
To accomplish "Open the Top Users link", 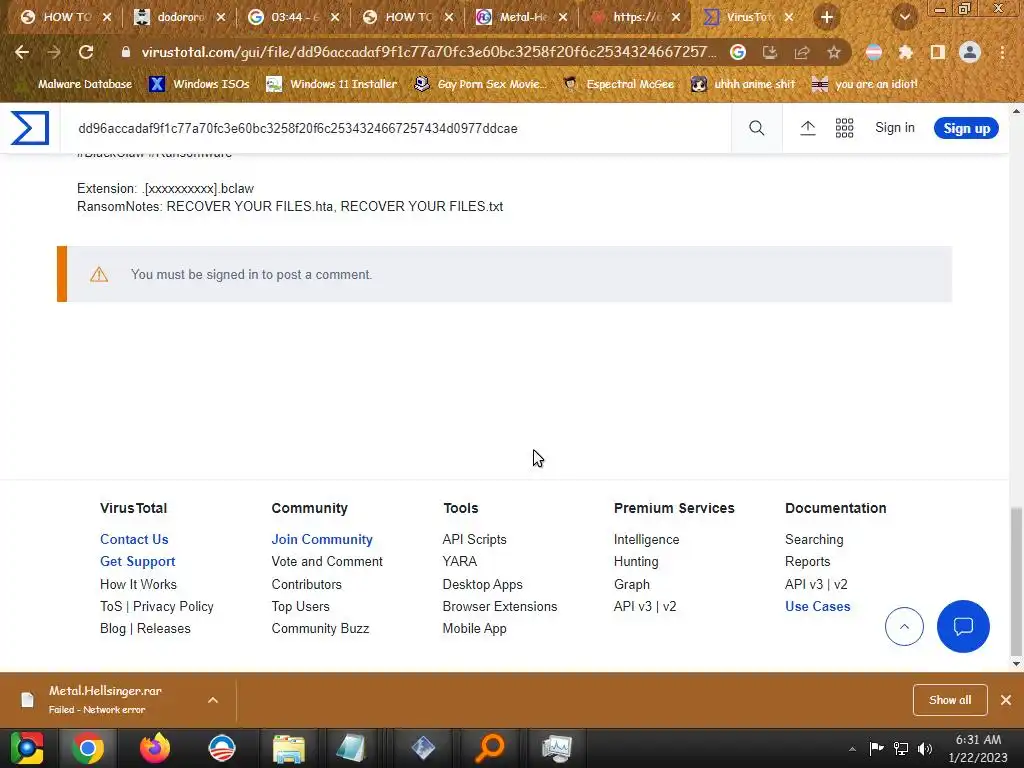I will [300, 607].
